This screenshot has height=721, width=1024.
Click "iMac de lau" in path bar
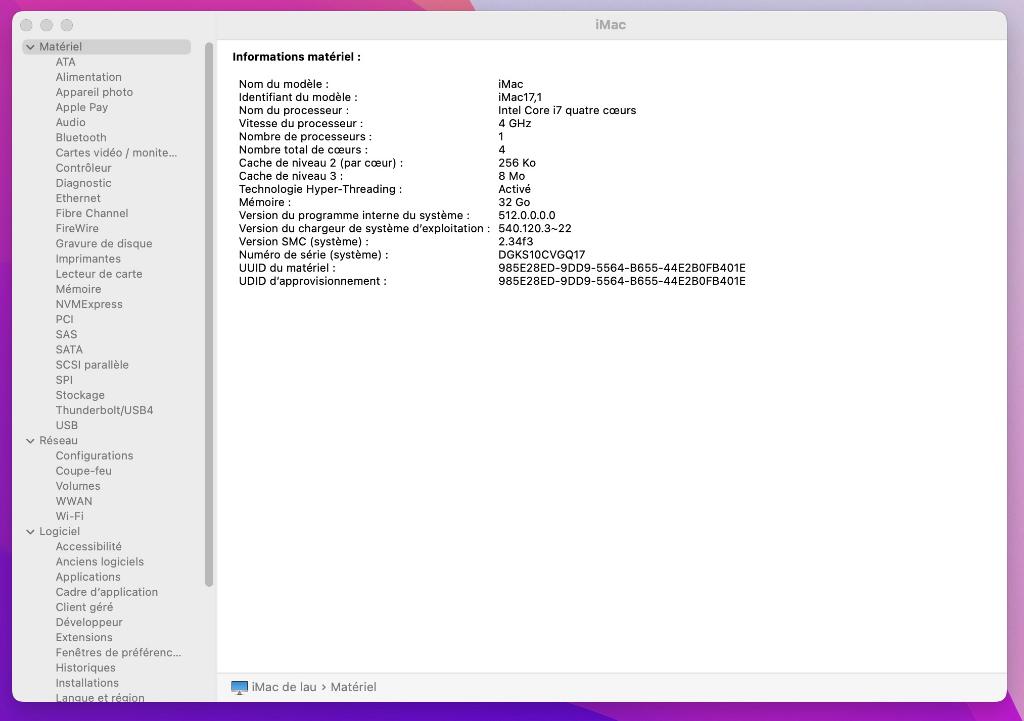pos(284,687)
